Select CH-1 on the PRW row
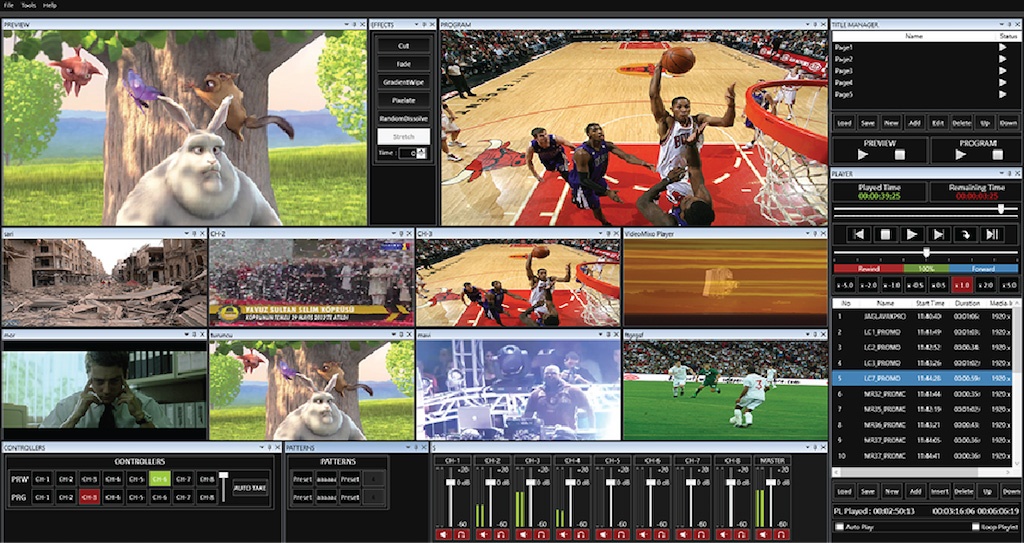The image size is (1024, 543). pos(42,479)
